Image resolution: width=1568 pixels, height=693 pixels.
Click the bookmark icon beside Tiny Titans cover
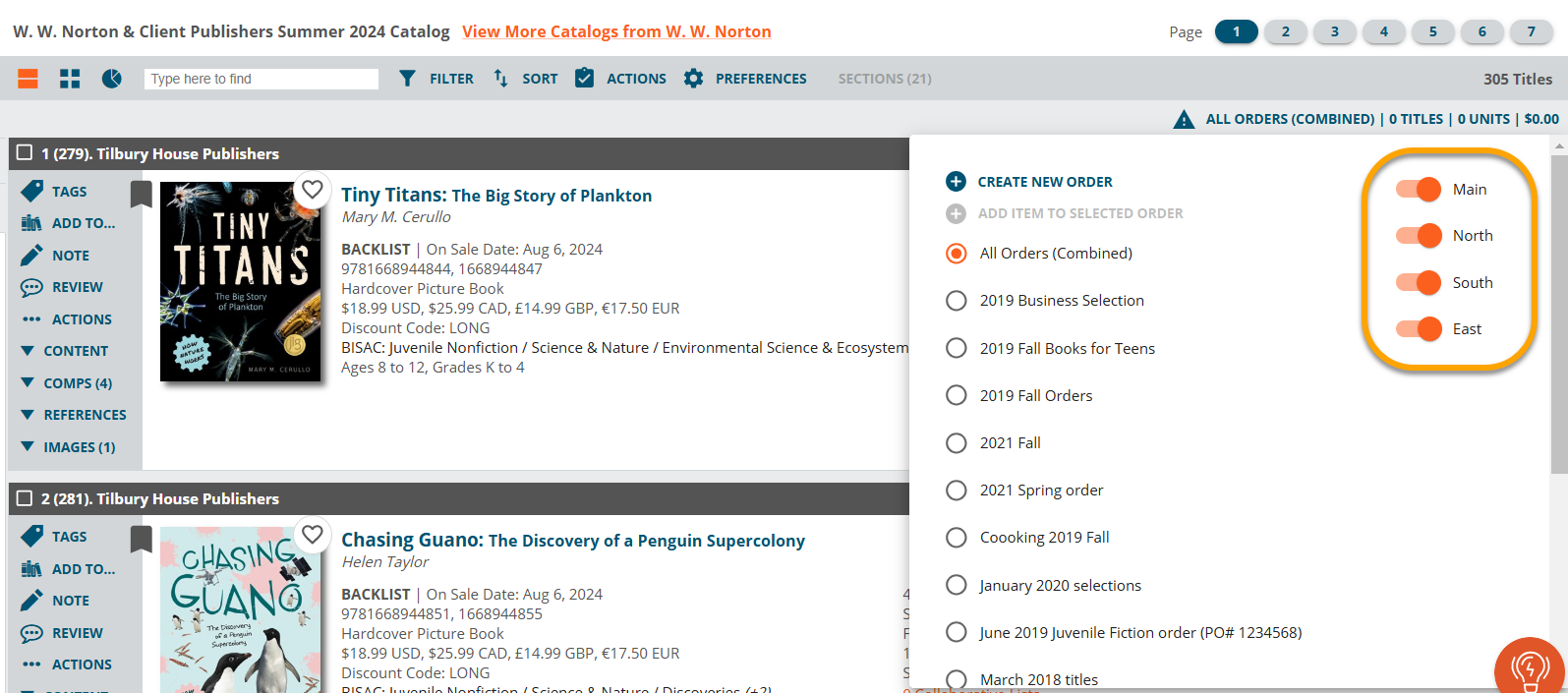coord(142,194)
